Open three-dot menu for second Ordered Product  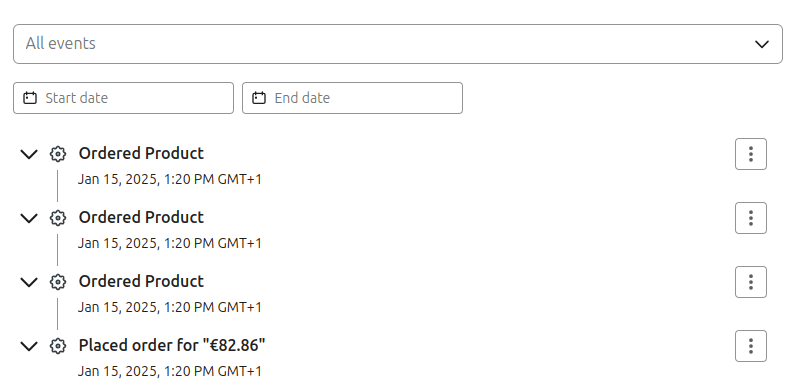click(751, 218)
